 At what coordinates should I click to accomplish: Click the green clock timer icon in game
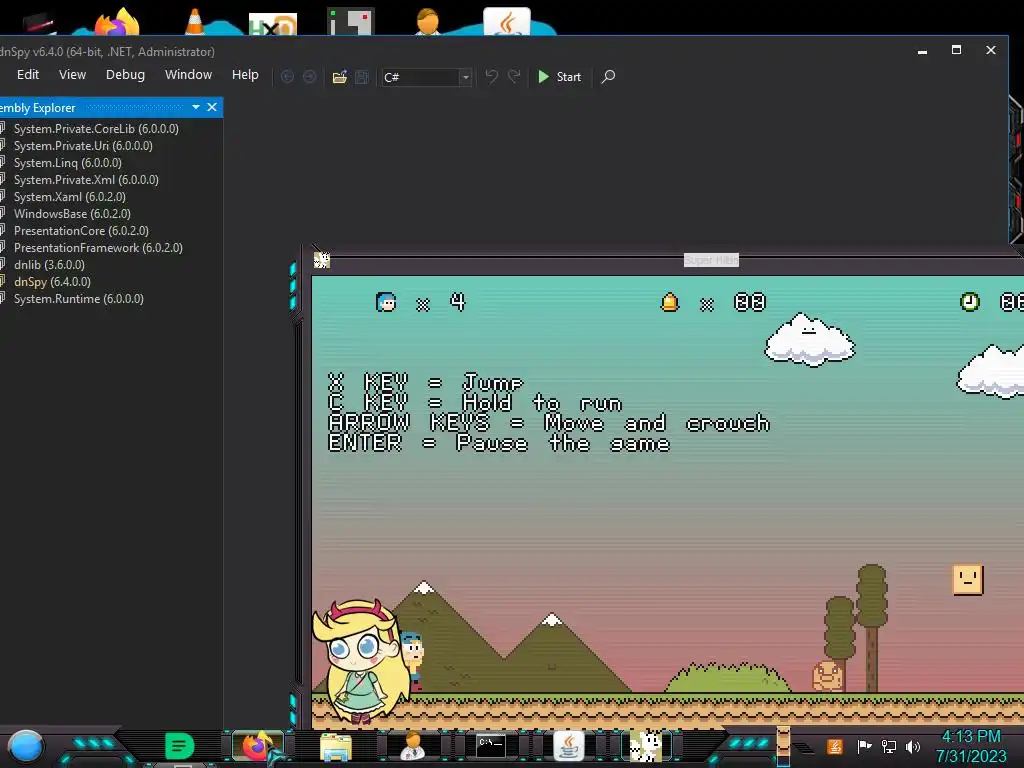click(970, 302)
